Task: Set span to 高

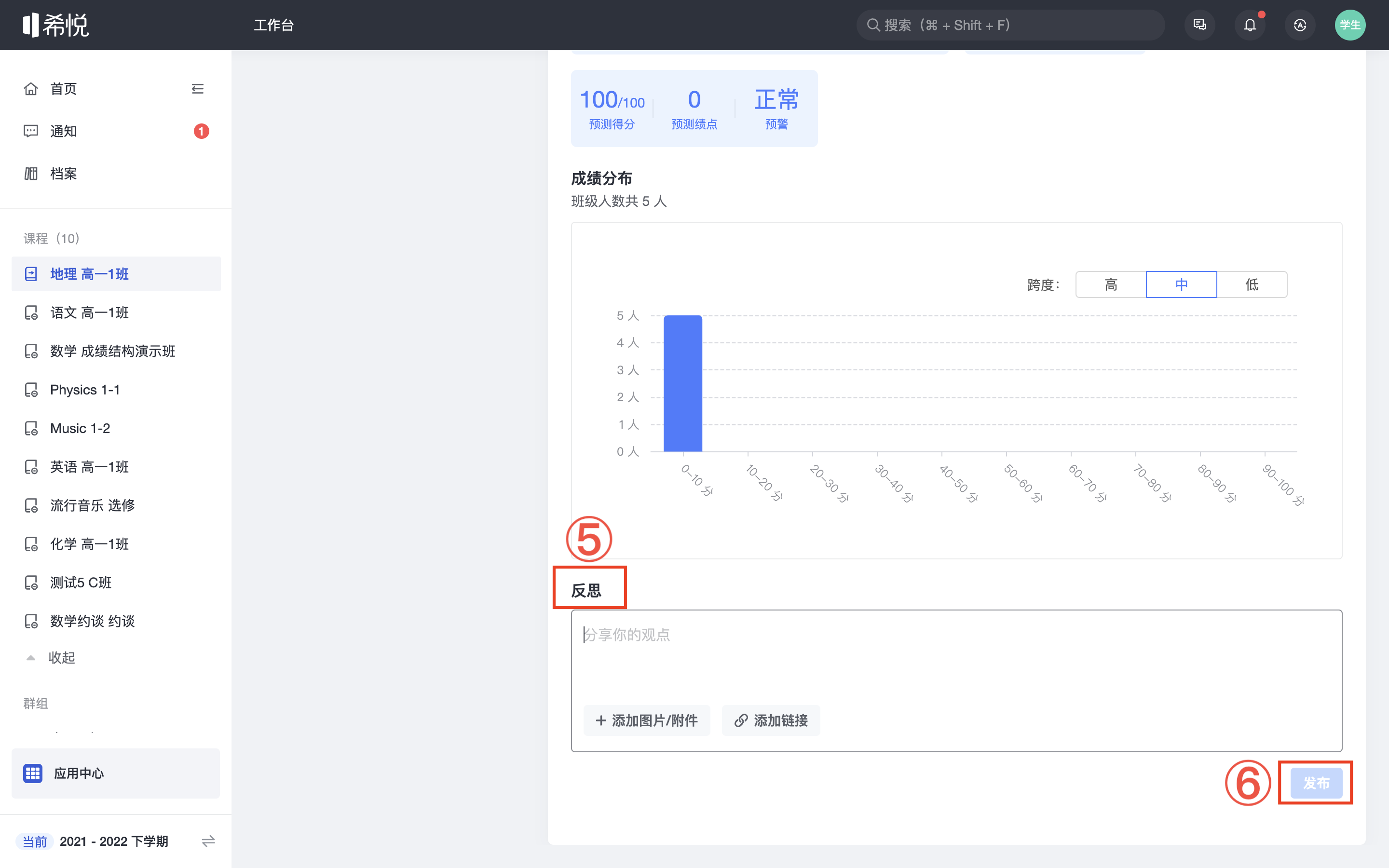Action: pos(1111,285)
